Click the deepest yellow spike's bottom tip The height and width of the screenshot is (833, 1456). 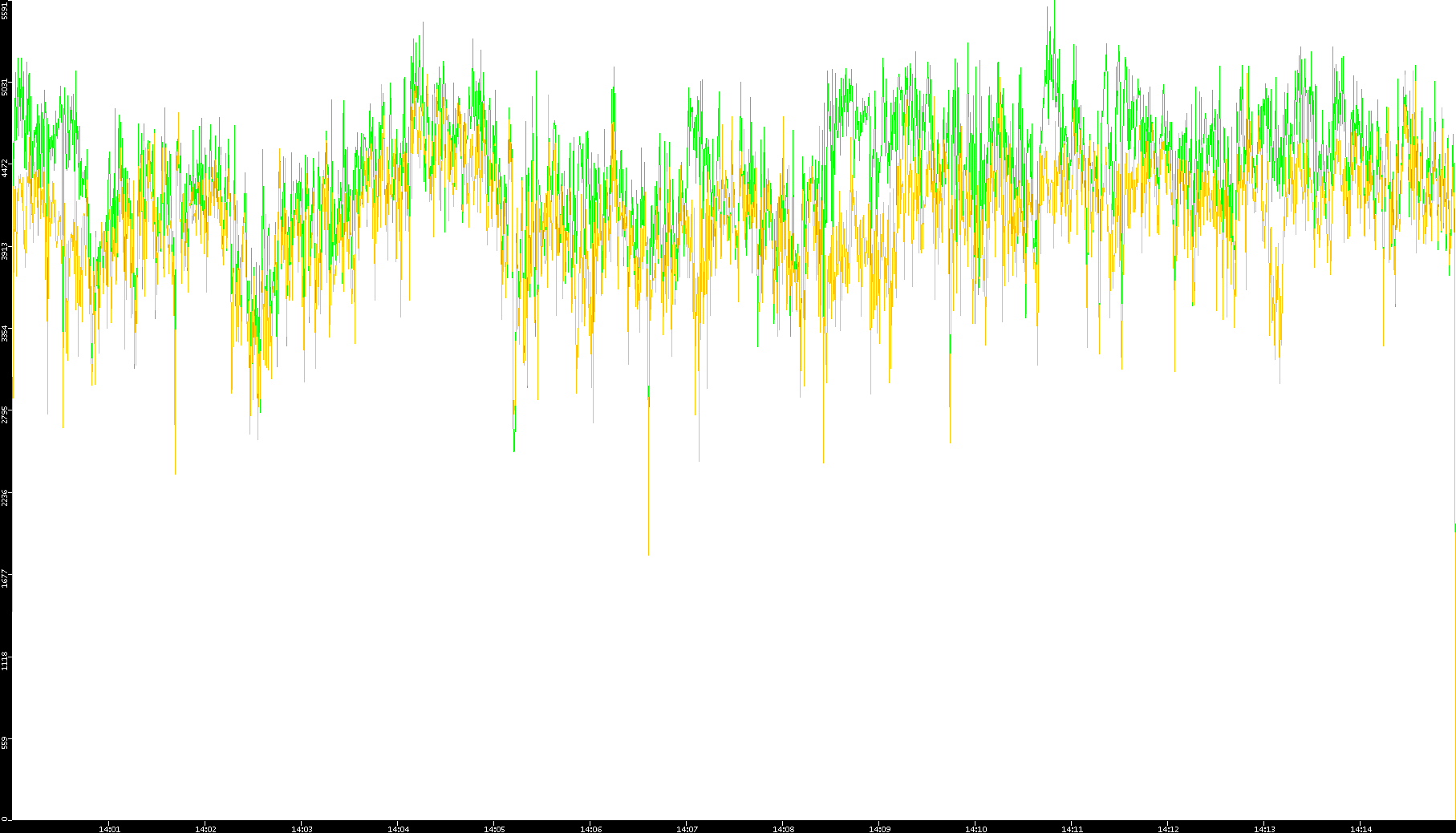(x=648, y=554)
